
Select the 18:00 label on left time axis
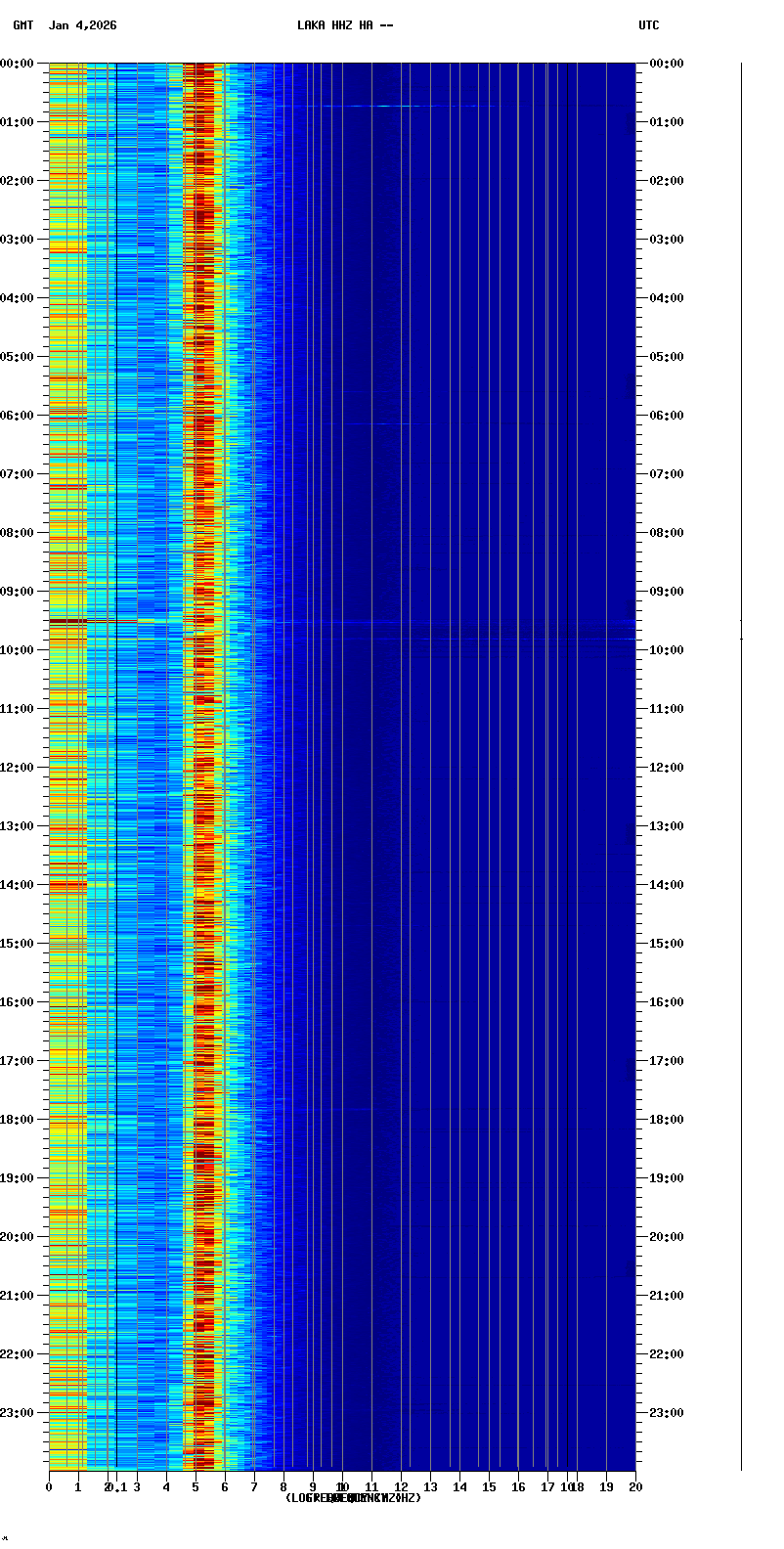pos(18,1120)
